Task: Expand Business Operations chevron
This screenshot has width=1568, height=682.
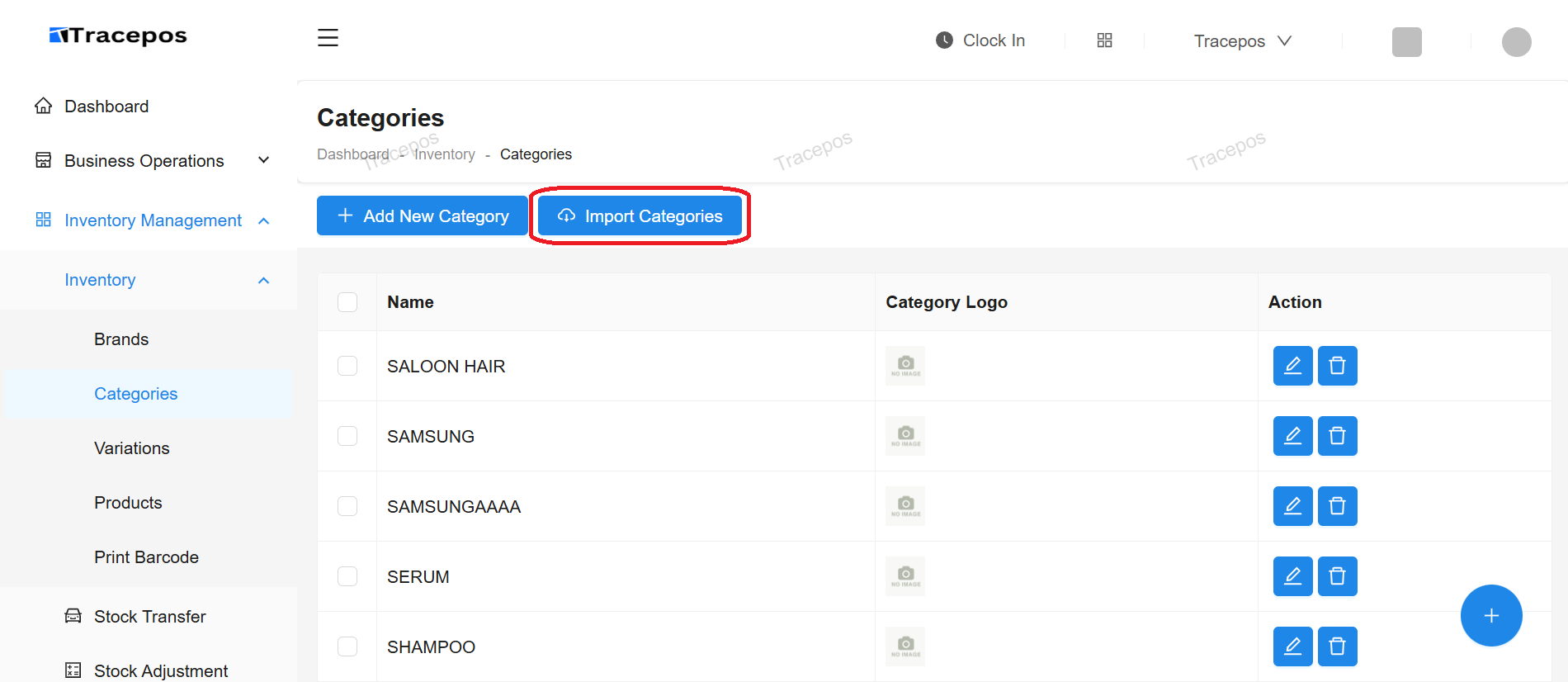Action: click(x=264, y=160)
